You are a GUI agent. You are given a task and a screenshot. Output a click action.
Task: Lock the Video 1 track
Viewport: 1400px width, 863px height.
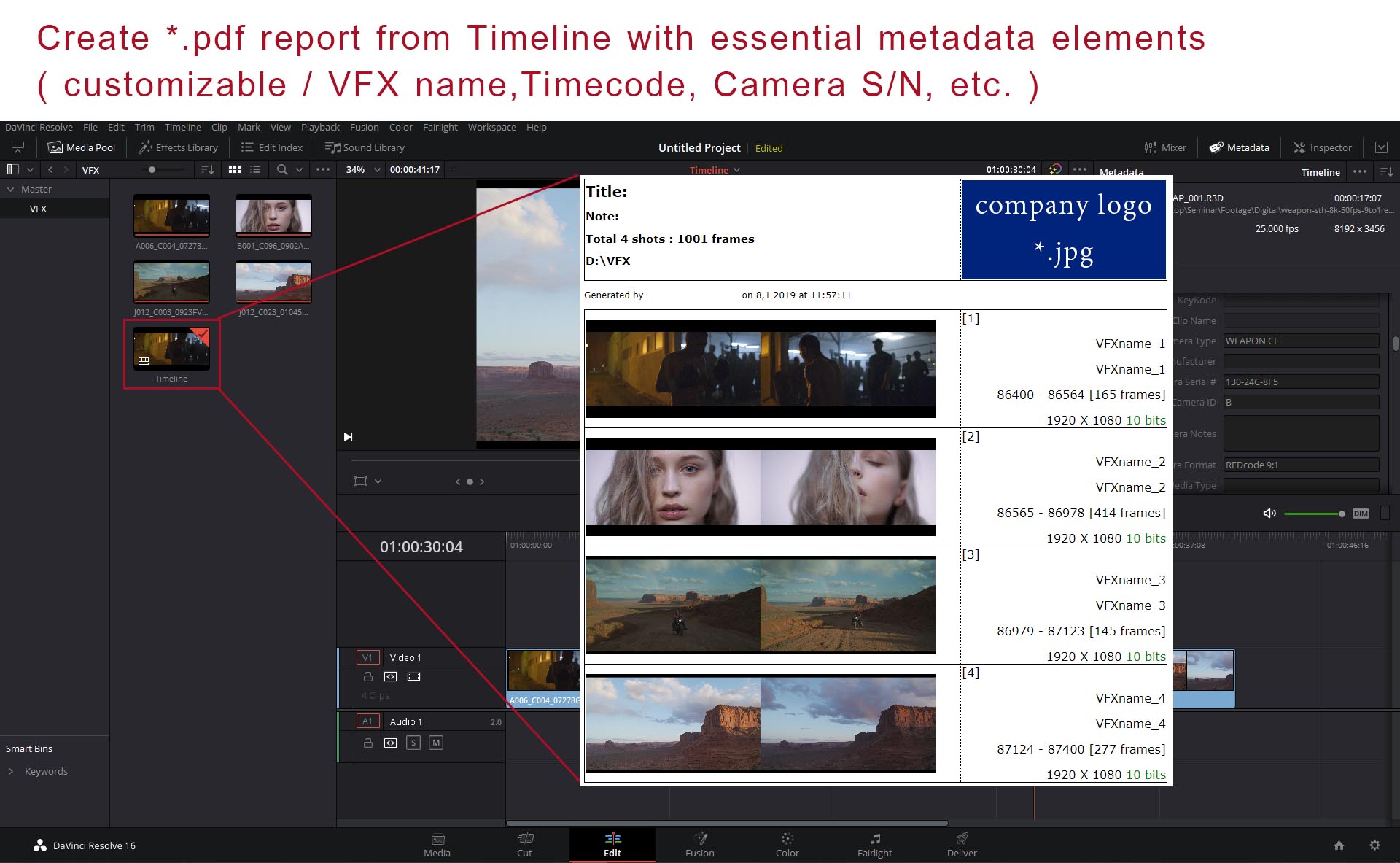coord(368,676)
